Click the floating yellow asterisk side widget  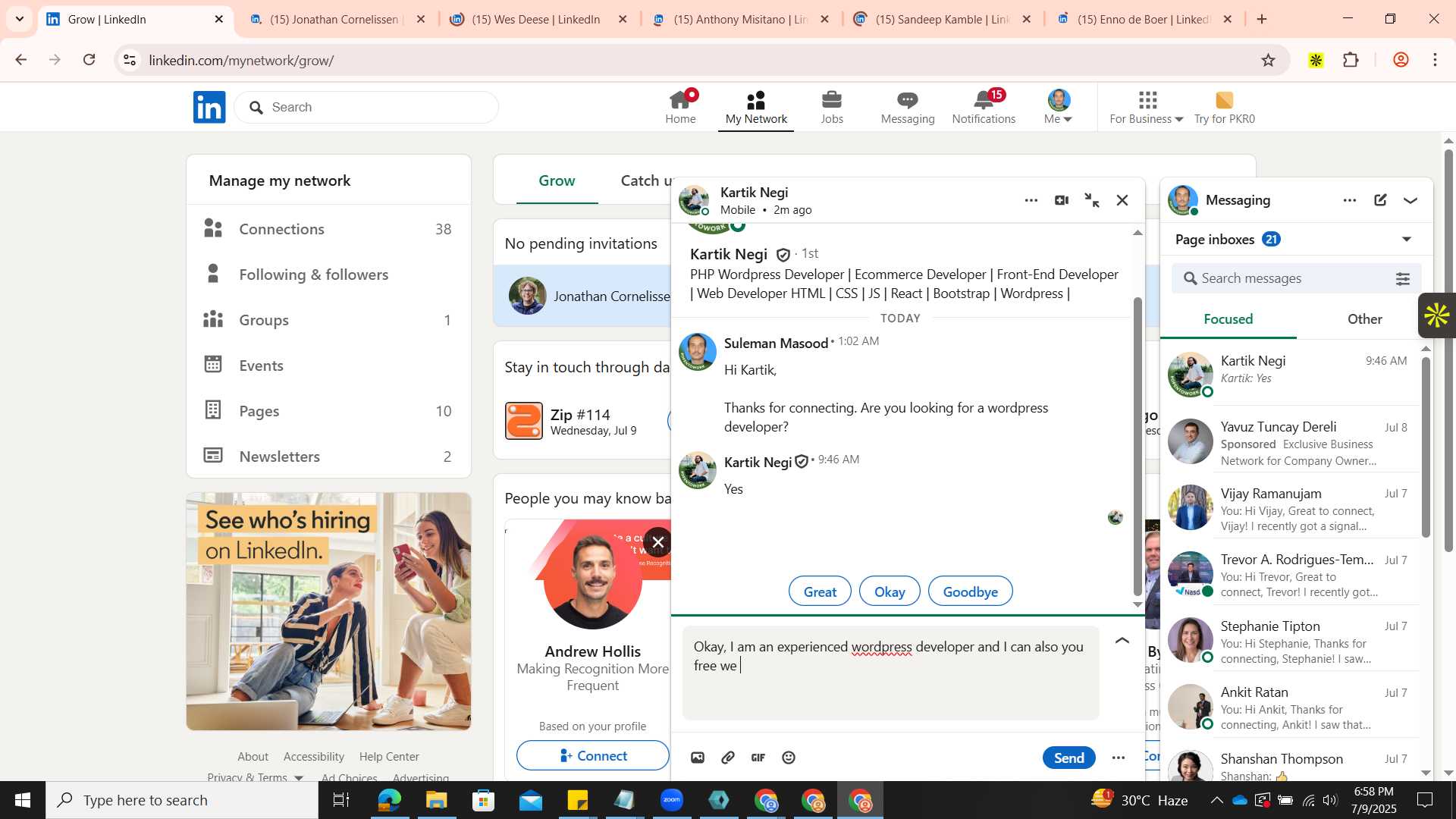click(1437, 315)
